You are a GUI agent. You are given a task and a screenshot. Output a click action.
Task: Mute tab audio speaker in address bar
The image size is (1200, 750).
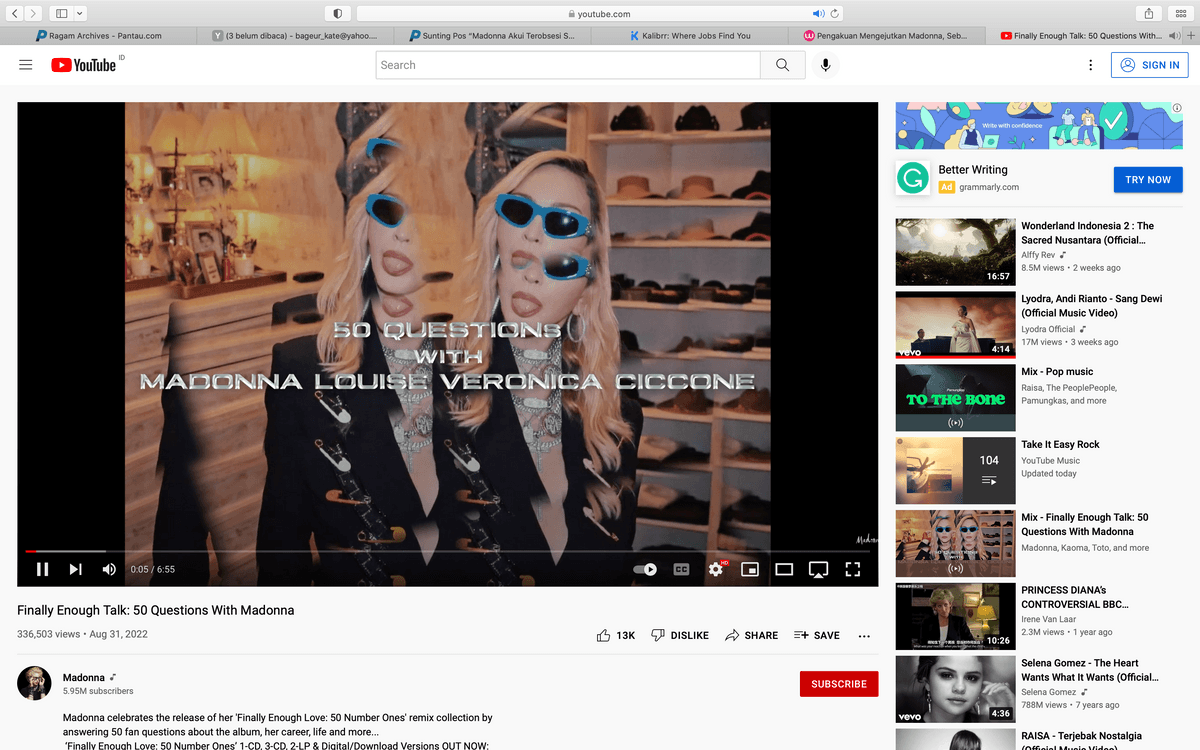click(818, 14)
